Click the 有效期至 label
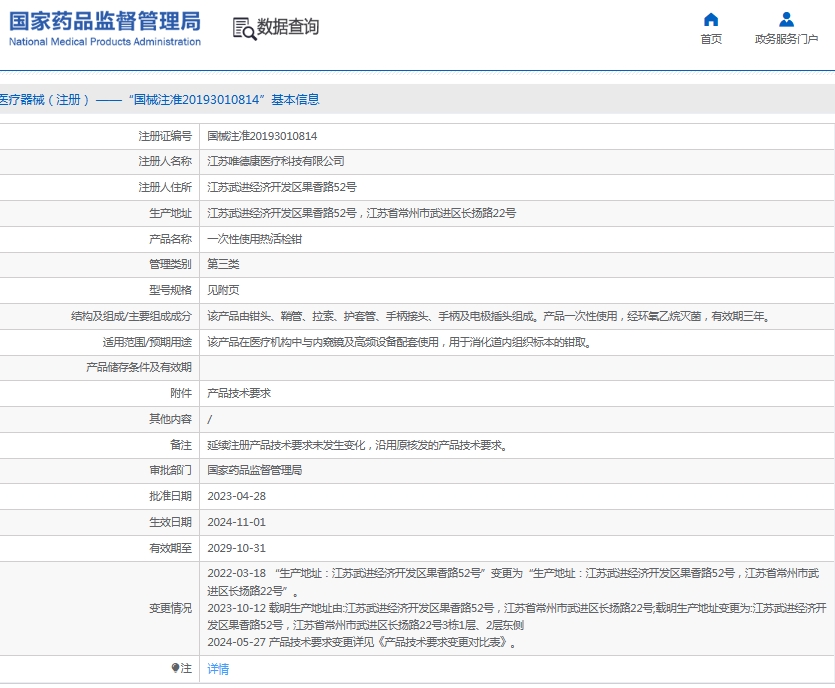The height and width of the screenshot is (688, 835). point(170,548)
